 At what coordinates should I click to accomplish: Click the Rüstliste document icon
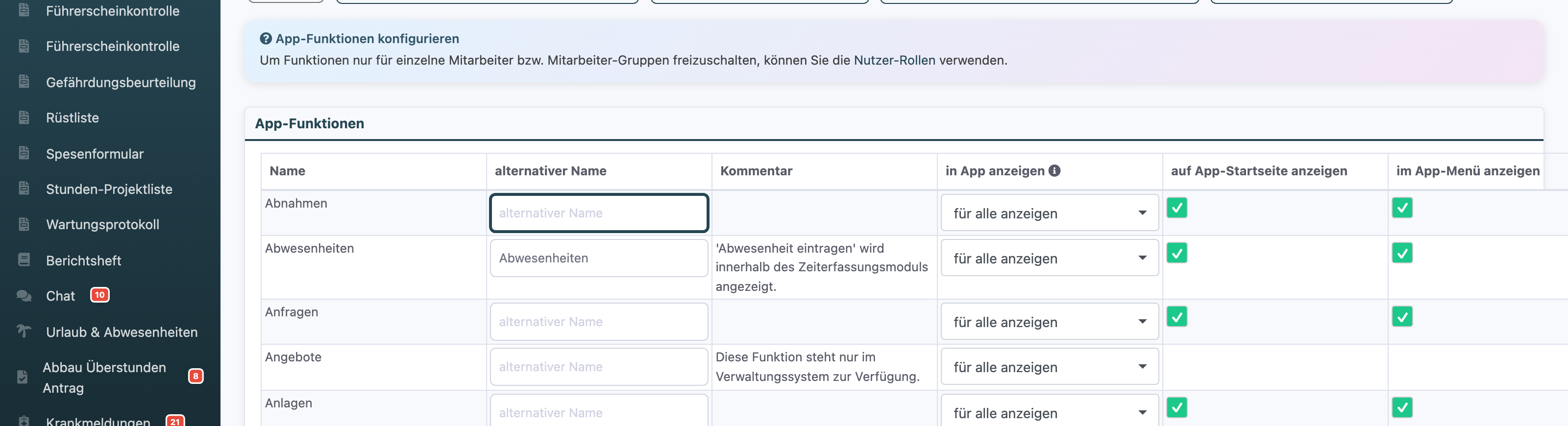click(x=24, y=118)
